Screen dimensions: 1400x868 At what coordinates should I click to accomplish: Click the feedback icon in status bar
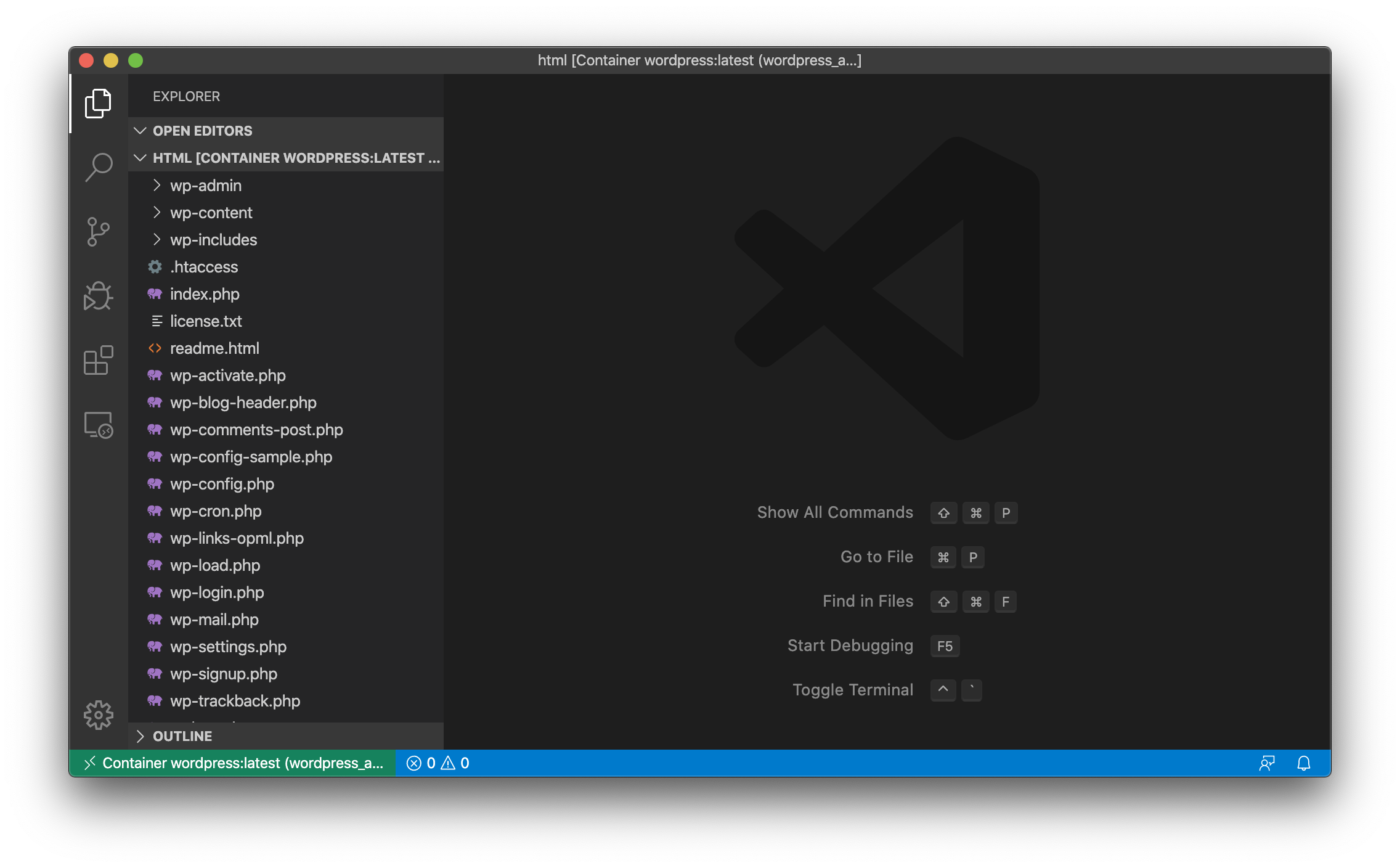click(1266, 763)
